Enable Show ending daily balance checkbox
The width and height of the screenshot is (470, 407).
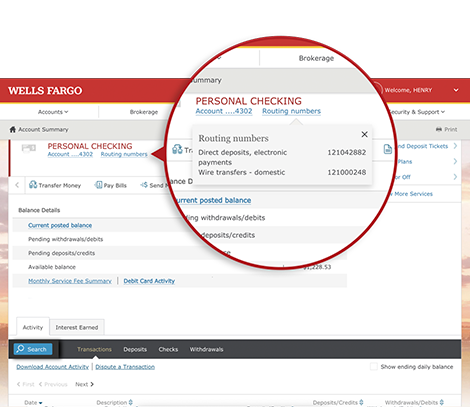(x=374, y=367)
